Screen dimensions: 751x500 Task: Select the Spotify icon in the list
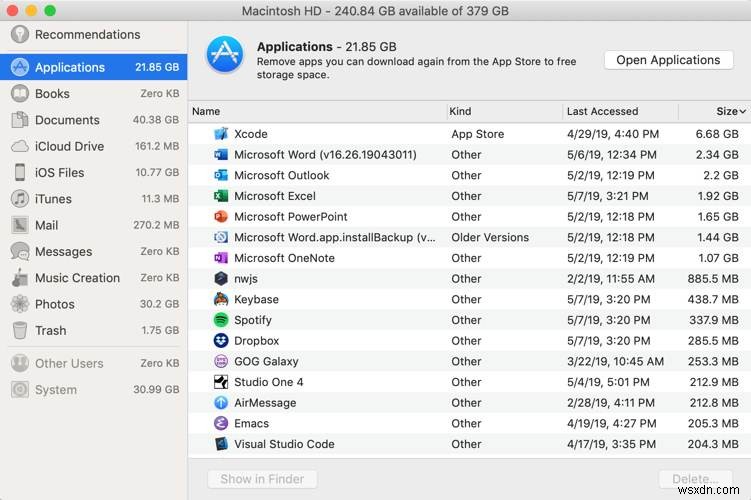pos(221,320)
